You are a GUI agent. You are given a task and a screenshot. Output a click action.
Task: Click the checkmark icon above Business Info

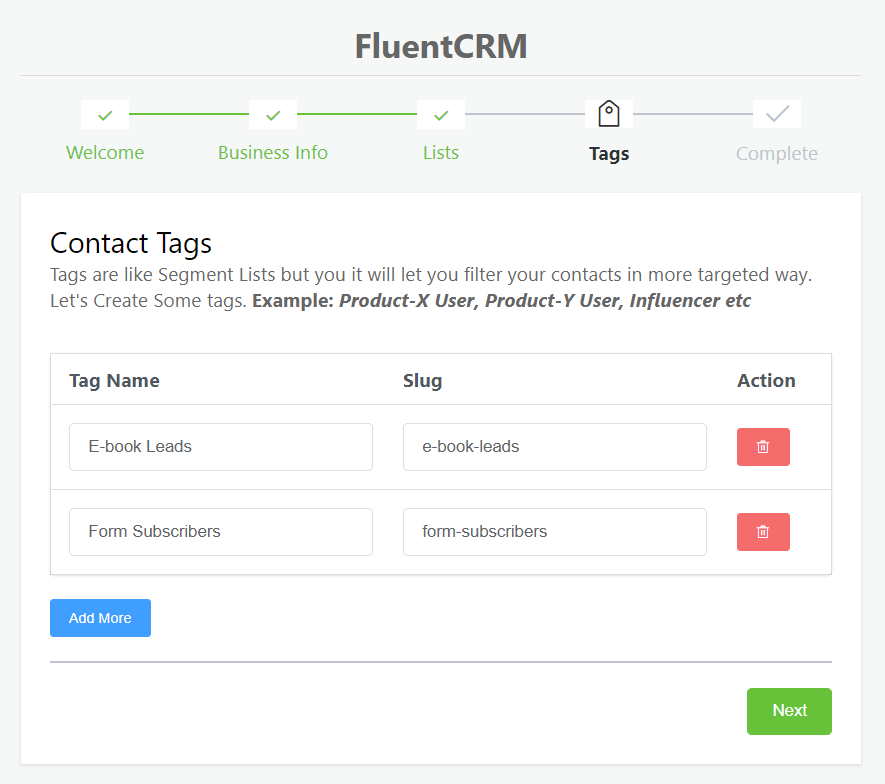(x=273, y=114)
